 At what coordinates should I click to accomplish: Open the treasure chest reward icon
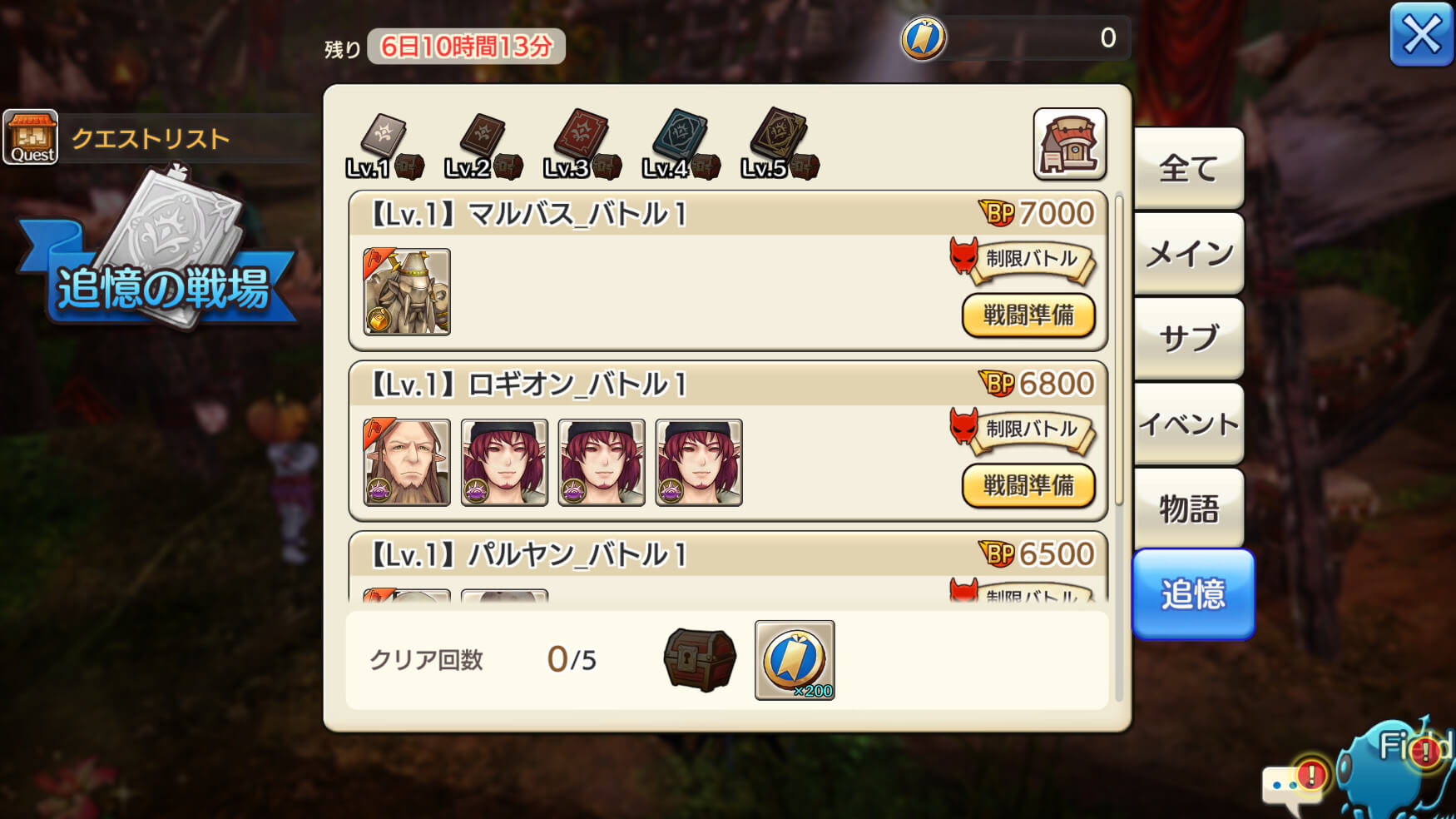pyautogui.click(x=700, y=660)
